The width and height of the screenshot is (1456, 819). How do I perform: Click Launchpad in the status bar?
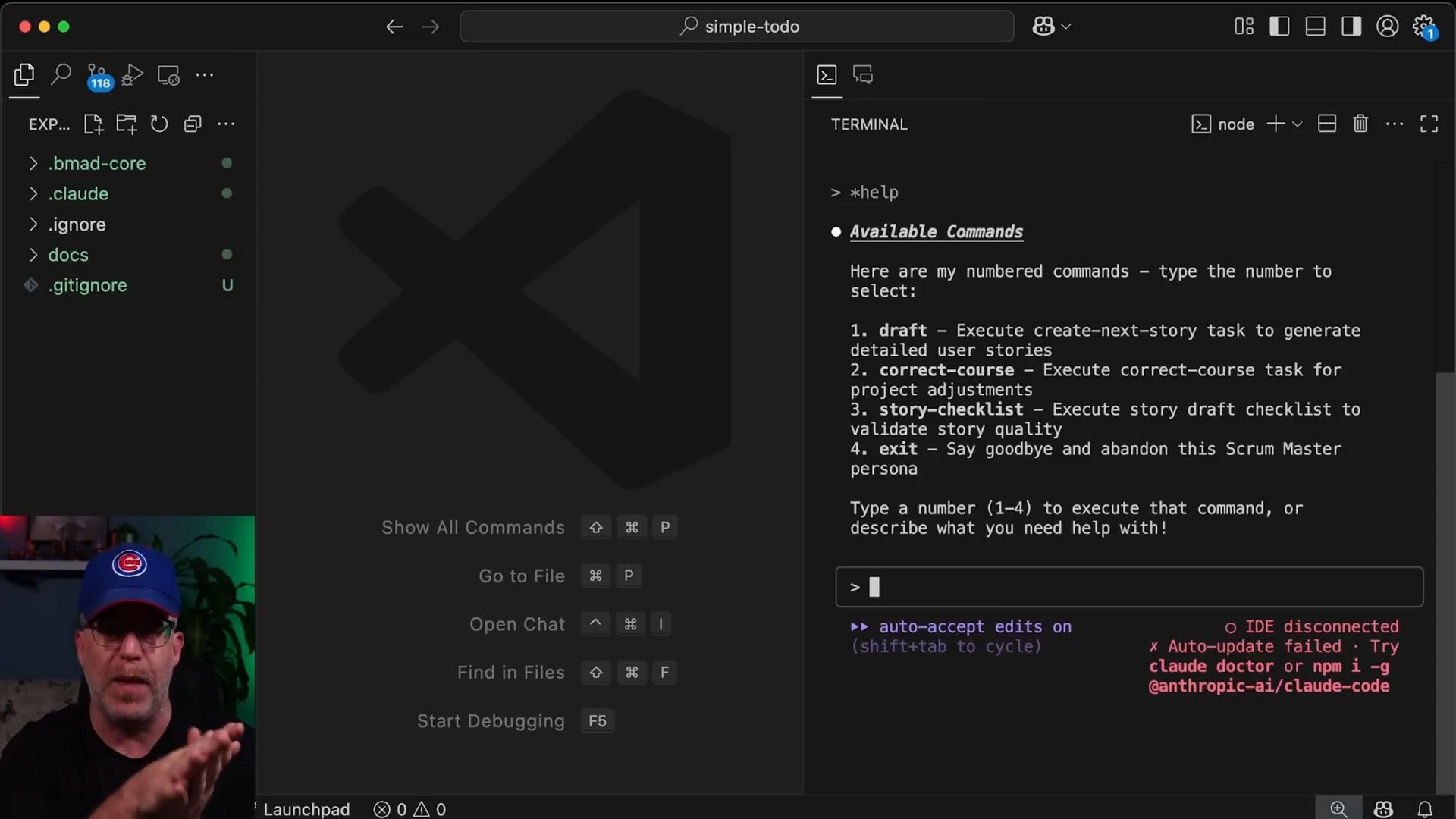point(306,809)
